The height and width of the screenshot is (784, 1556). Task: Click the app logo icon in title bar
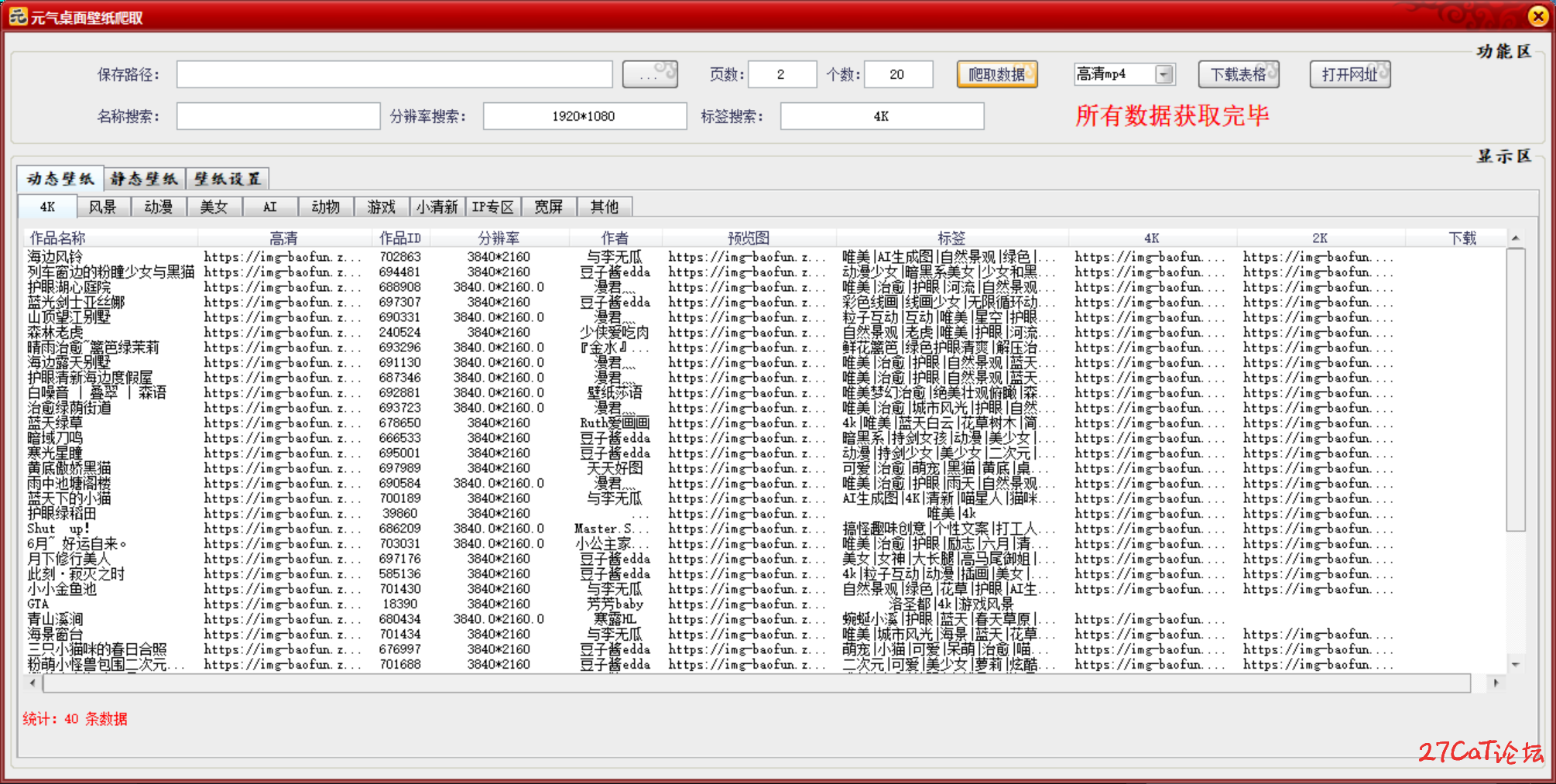[18, 16]
